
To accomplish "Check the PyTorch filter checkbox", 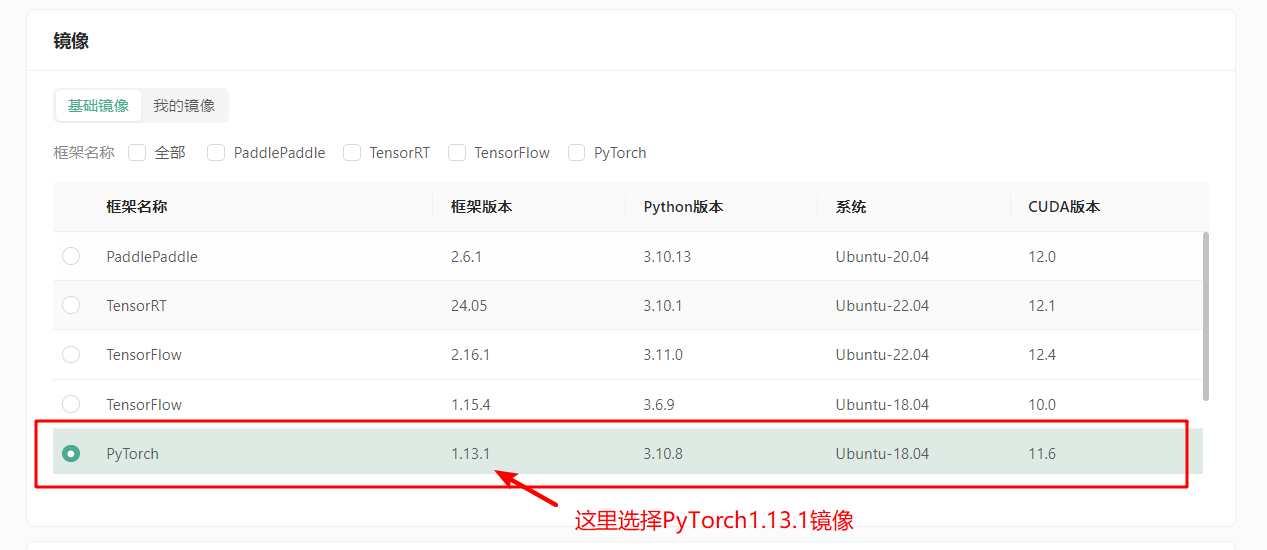I will pos(577,153).
